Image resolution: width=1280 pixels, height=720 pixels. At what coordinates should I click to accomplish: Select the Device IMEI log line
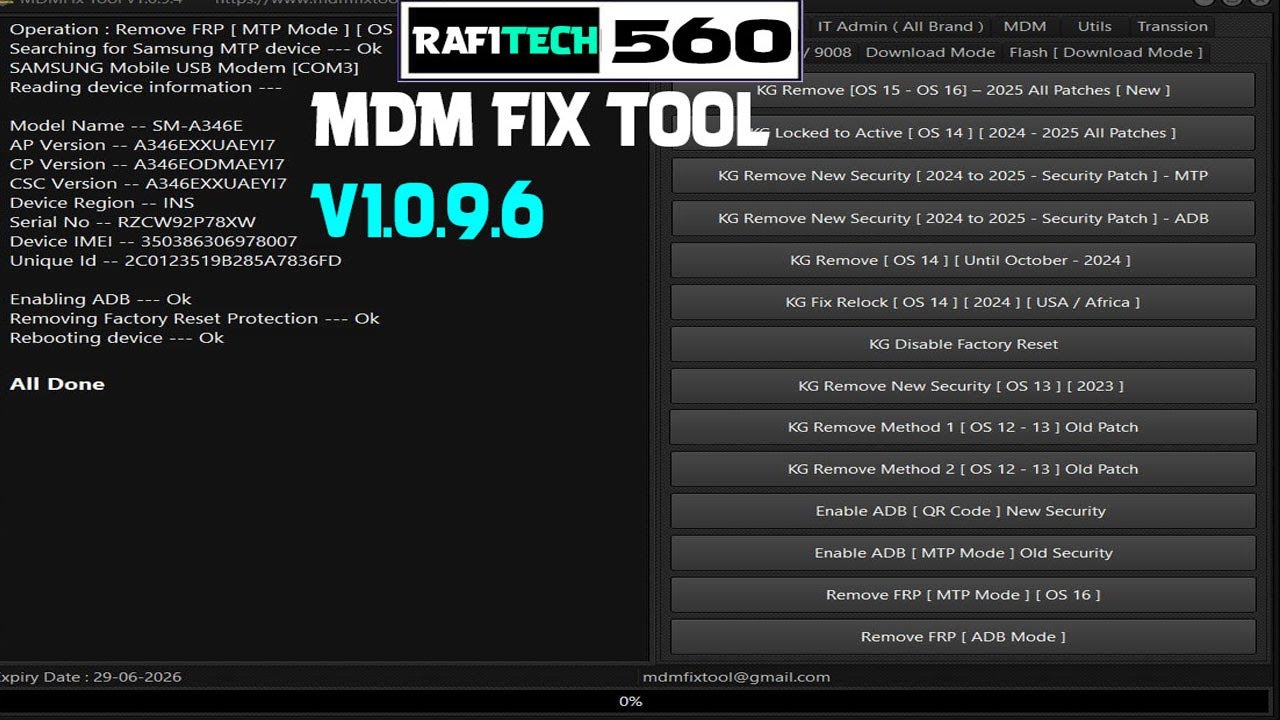(x=153, y=241)
